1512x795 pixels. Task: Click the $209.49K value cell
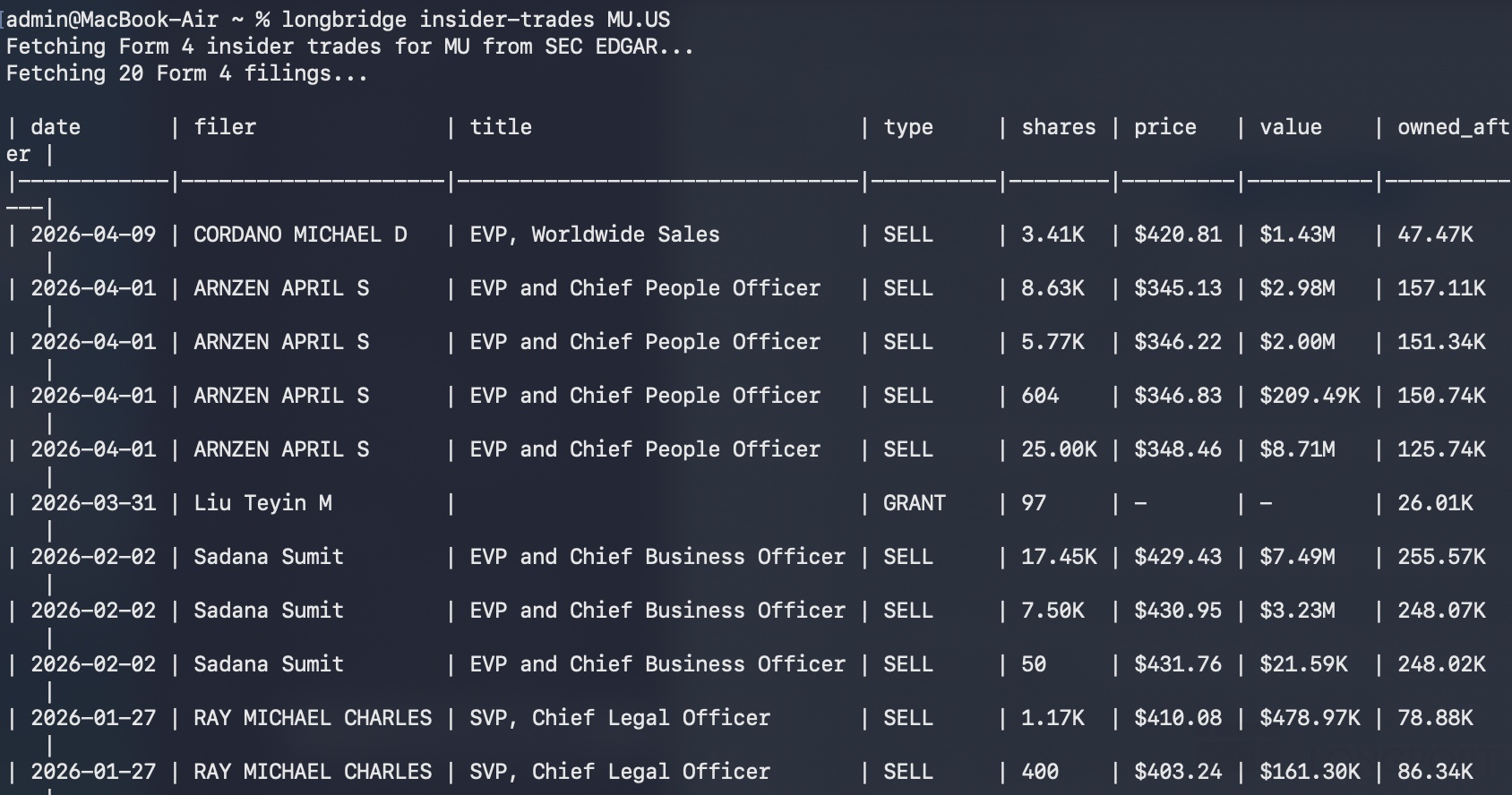click(x=1310, y=396)
